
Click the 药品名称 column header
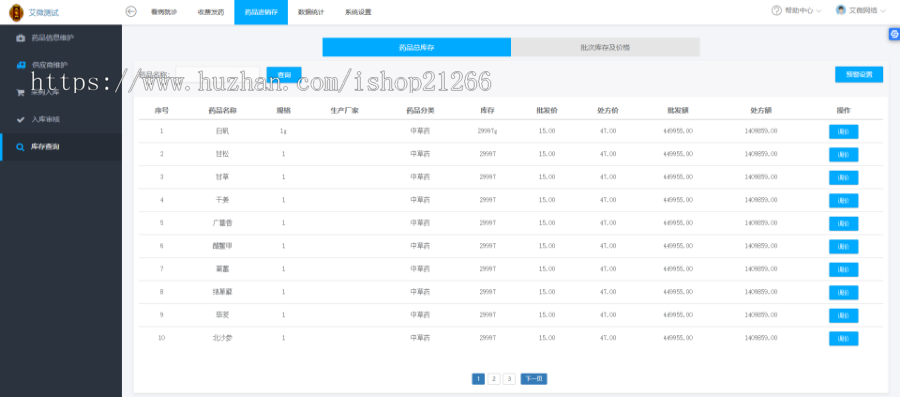222,110
